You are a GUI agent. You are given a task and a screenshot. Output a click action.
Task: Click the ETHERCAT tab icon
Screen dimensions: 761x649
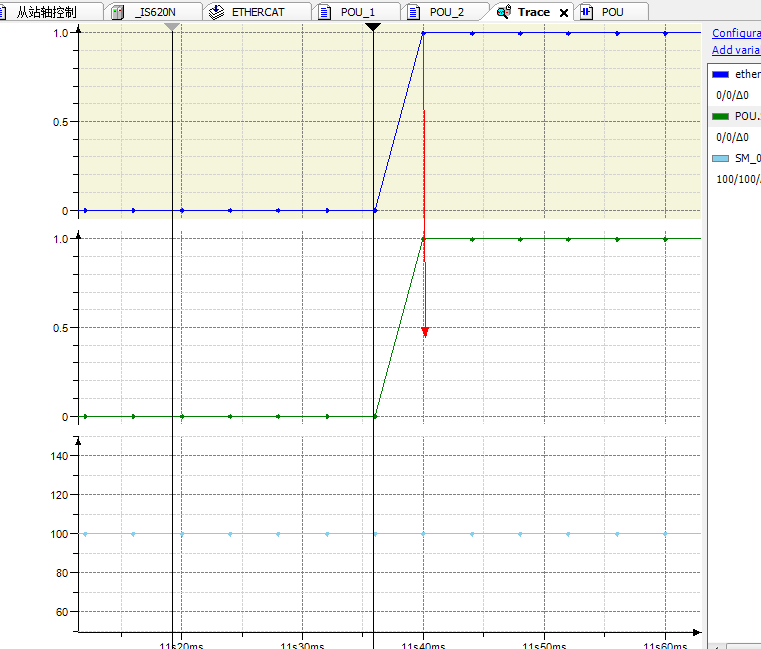tap(216, 12)
